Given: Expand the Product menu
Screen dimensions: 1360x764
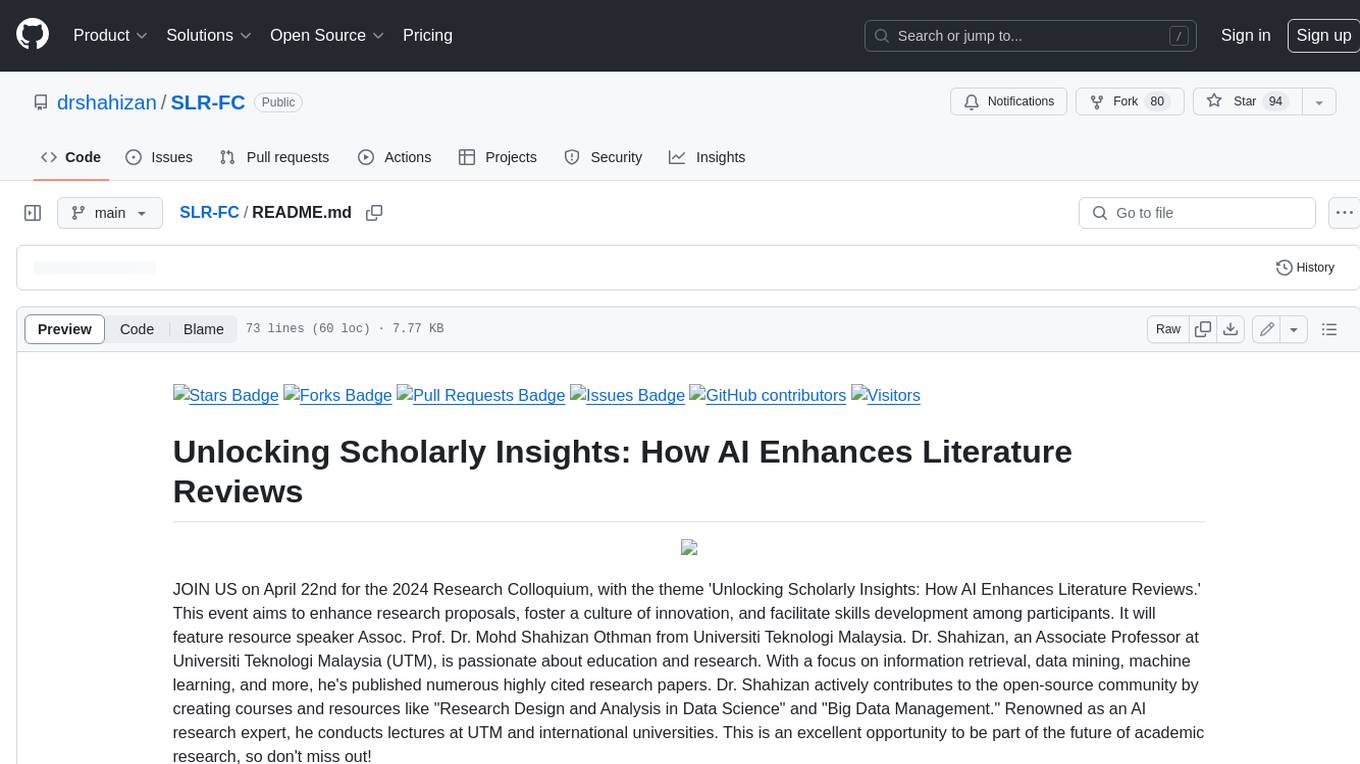Looking at the screenshot, I should (110, 35).
